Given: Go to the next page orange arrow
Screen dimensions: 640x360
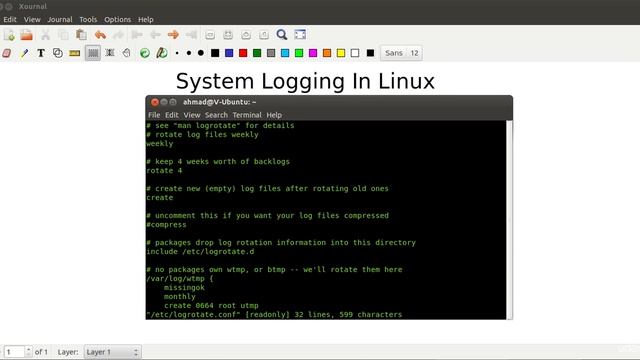Looking at the screenshot, I should click(x=173, y=35).
